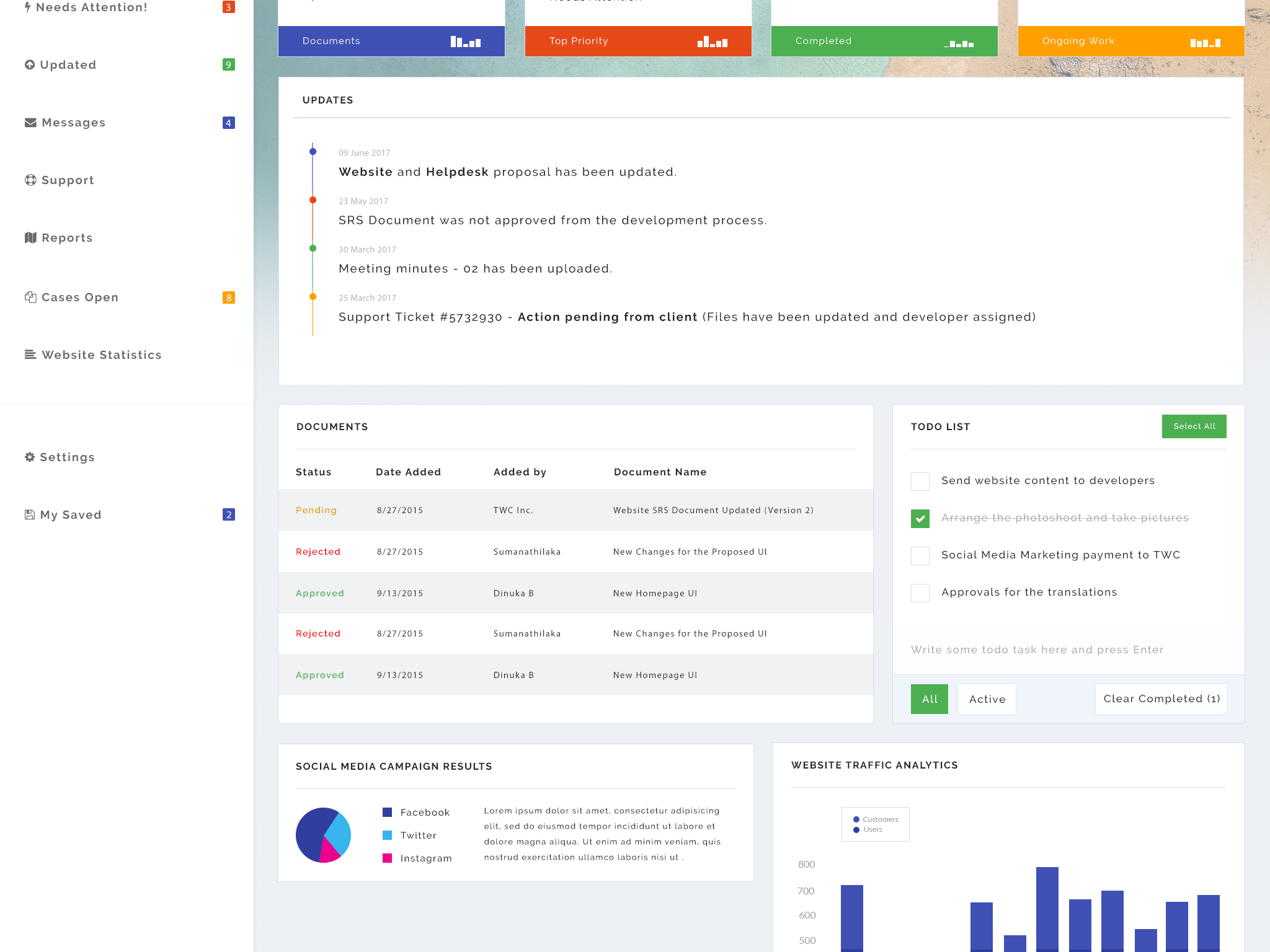Click the Website Statistics lines icon
1270x952 pixels.
[30, 355]
